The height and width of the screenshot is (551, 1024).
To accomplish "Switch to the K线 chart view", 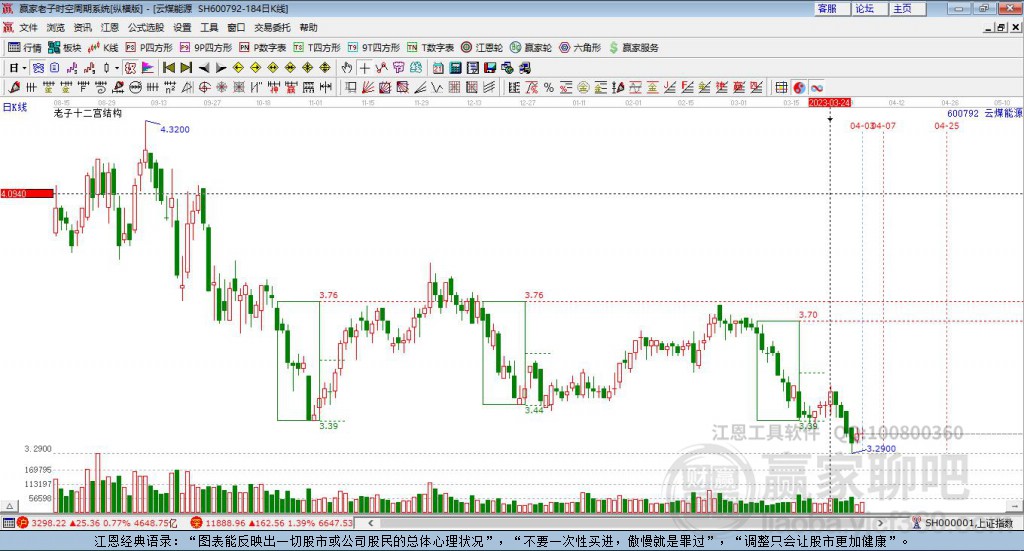I will tap(103, 48).
